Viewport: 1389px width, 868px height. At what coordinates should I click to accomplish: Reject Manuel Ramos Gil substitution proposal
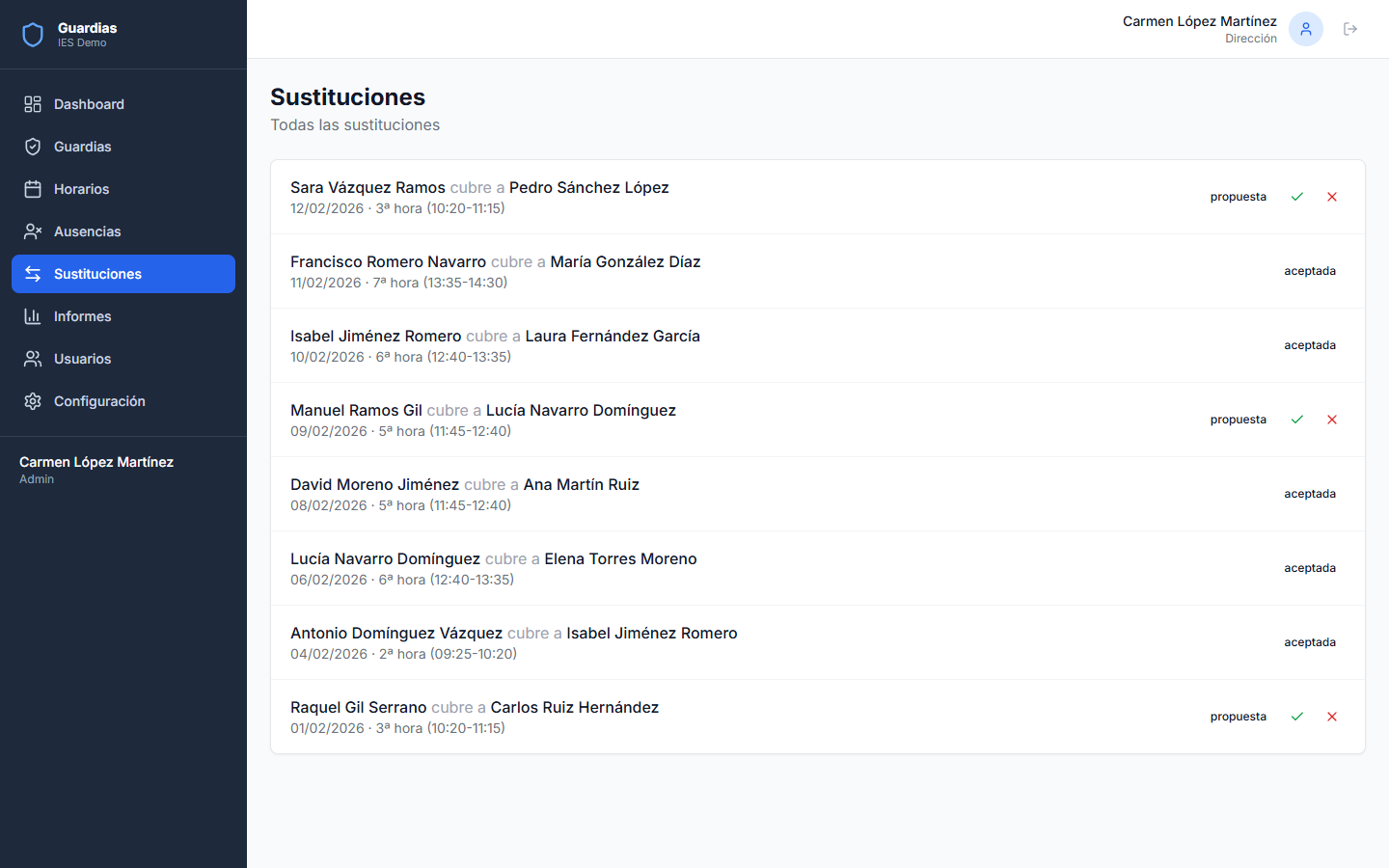1332,420
